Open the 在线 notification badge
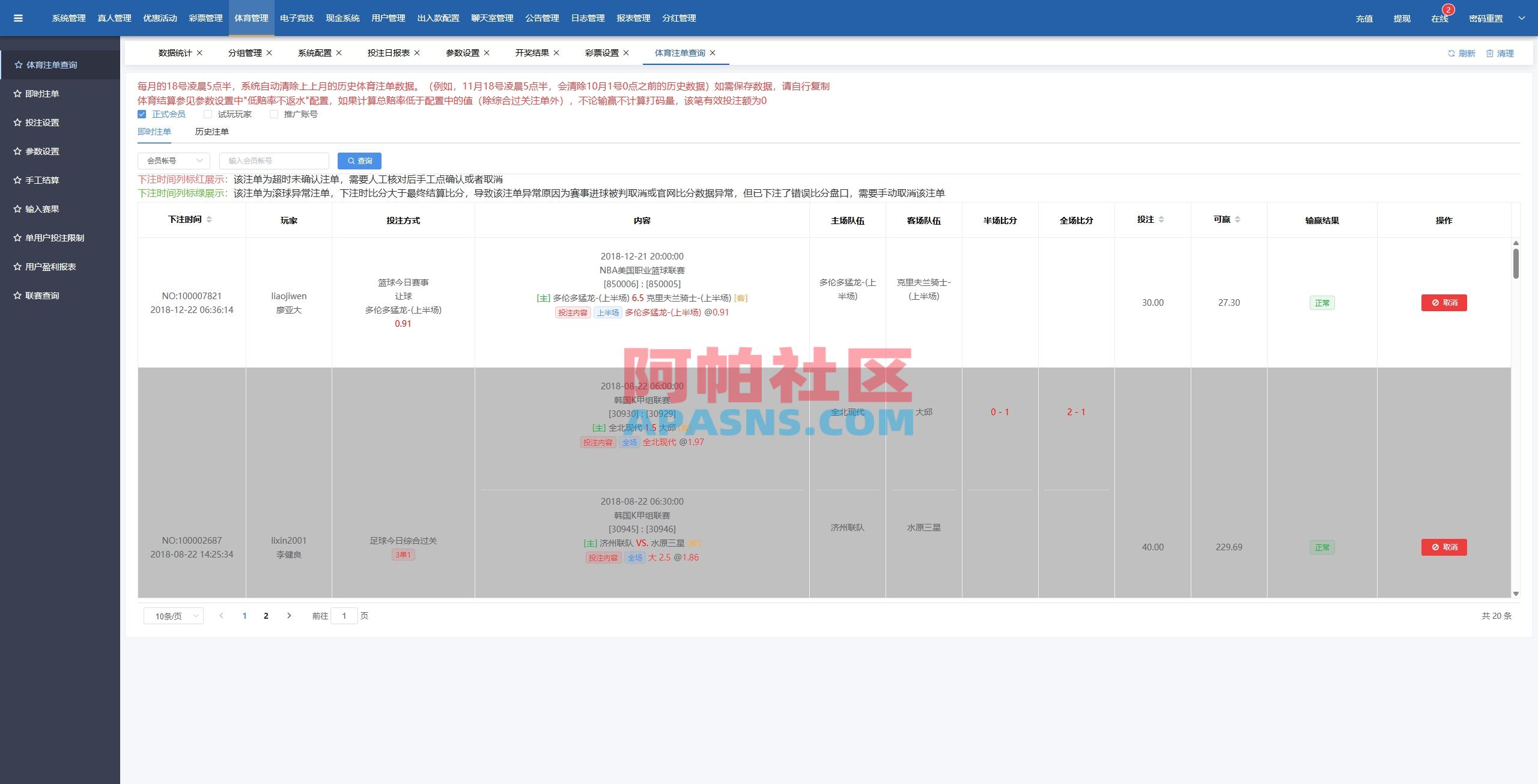The width and height of the screenshot is (1538, 784). point(1448,10)
